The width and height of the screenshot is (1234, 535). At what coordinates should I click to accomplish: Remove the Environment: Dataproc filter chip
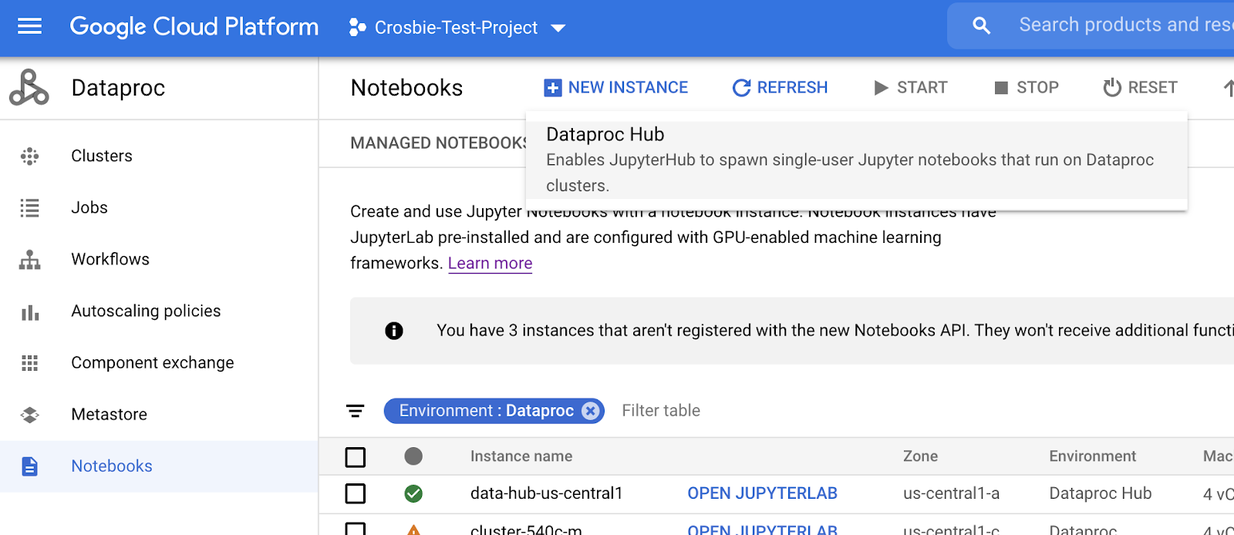click(x=590, y=411)
